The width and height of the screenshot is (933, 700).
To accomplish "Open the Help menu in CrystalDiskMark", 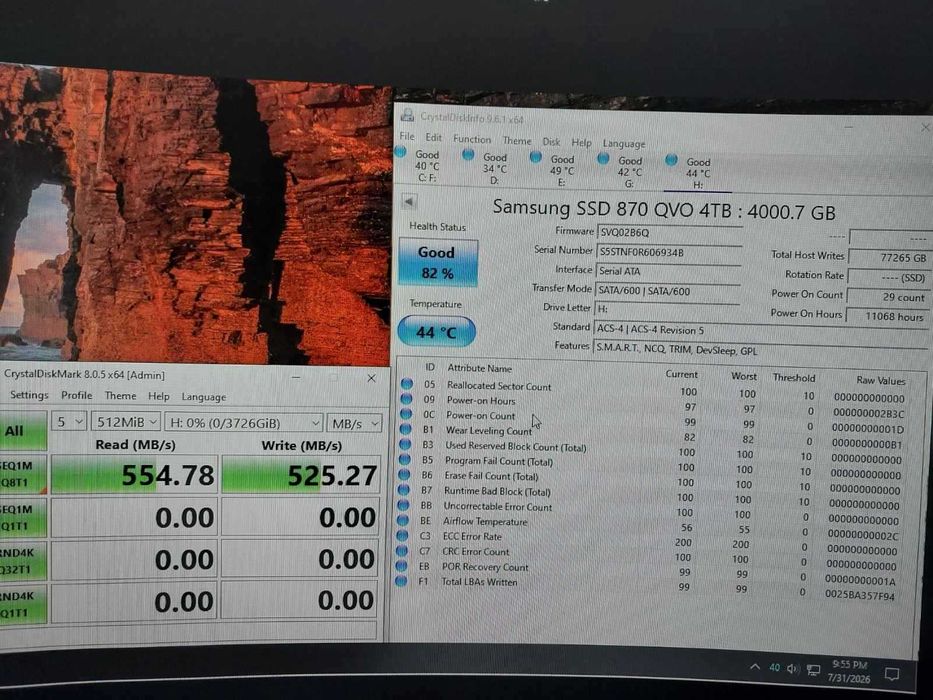I will pyautogui.click(x=158, y=396).
